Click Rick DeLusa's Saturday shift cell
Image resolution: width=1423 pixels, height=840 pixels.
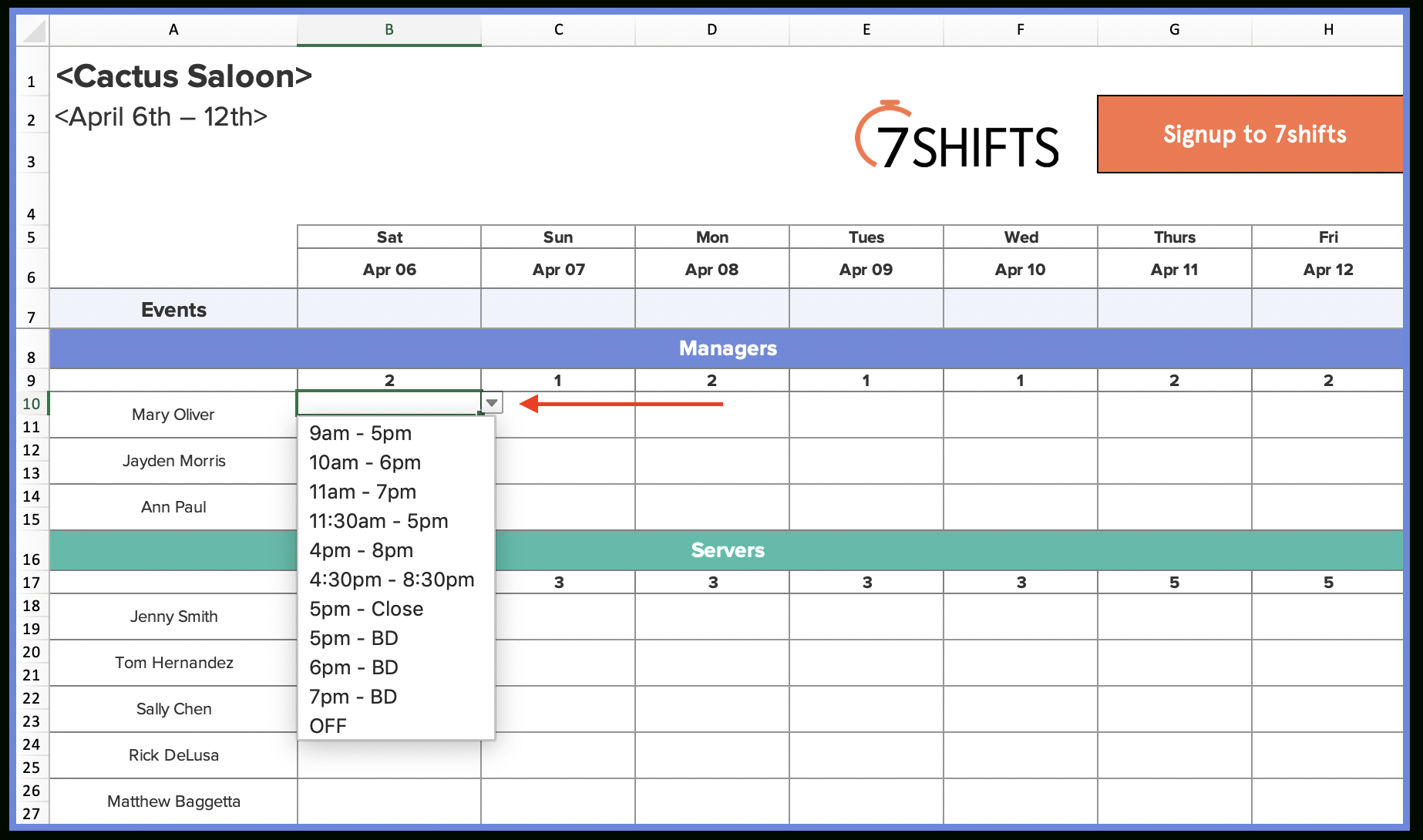pyautogui.click(x=389, y=759)
